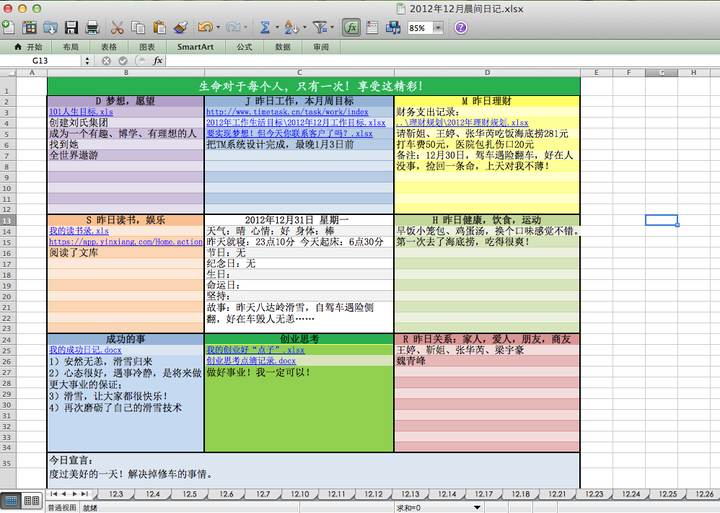Viewport: 720px width, 513px height.
Task: Click the Help question mark icon
Action: pos(461,28)
